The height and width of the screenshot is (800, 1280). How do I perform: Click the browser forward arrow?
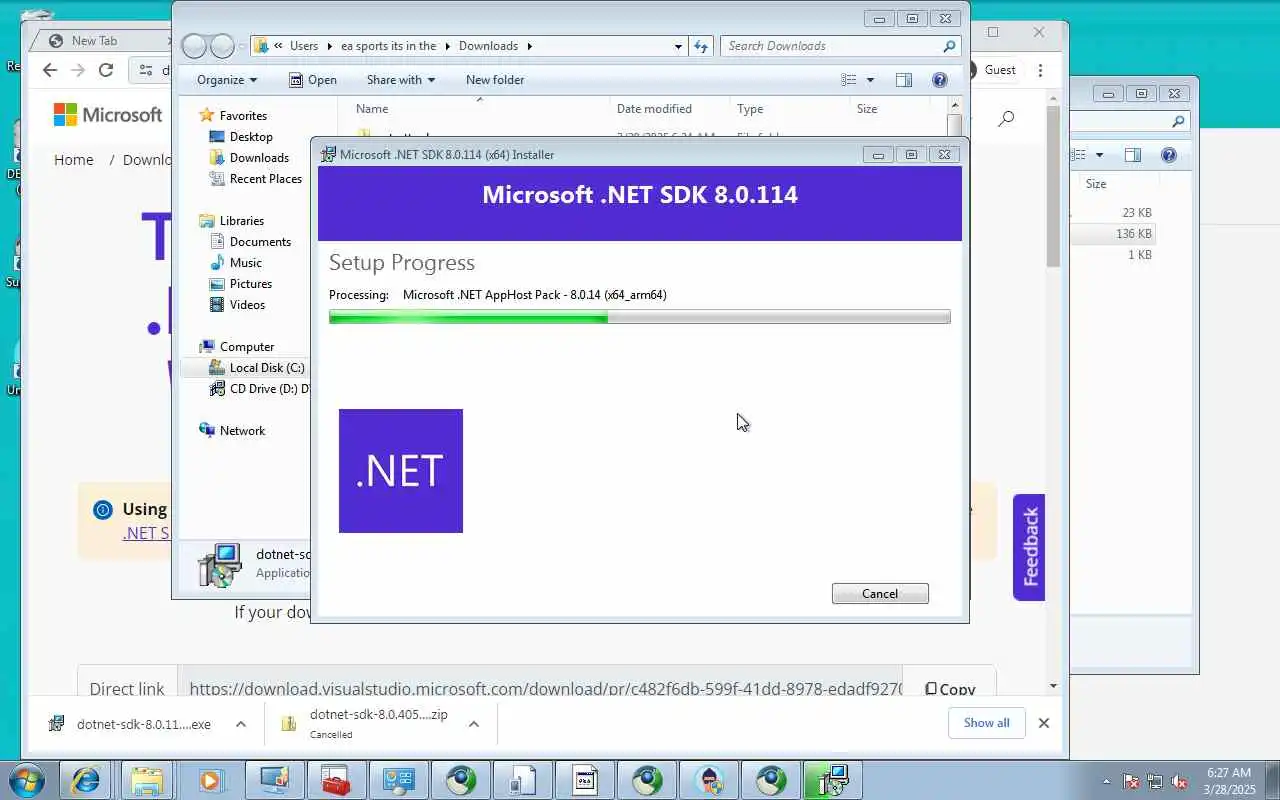pyautogui.click(x=78, y=70)
